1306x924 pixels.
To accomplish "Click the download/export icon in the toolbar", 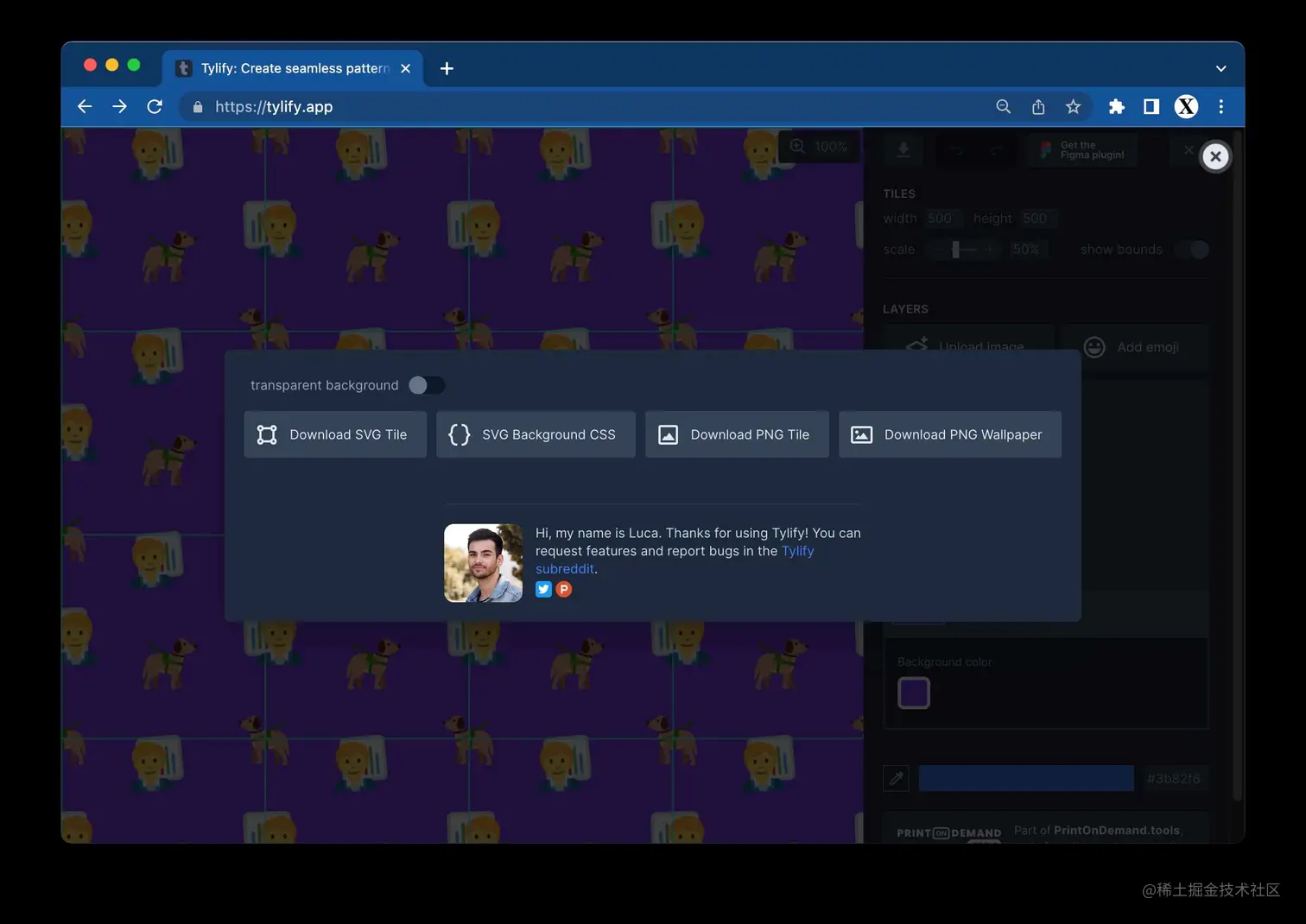I will click(903, 149).
